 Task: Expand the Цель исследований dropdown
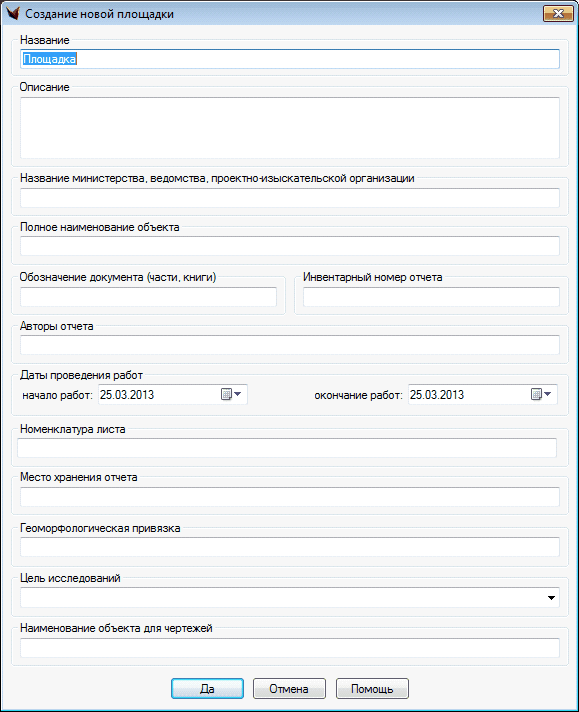pos(551,598)
